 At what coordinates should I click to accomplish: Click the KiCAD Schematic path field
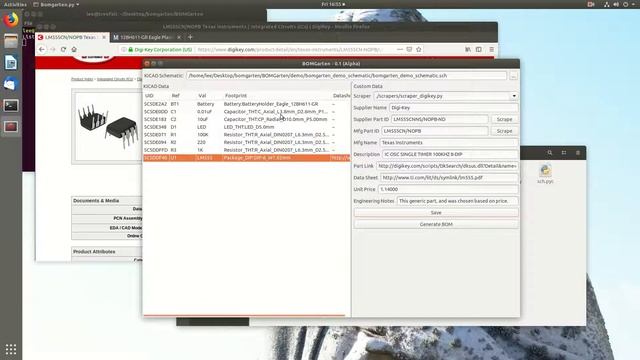pyautogui.click(x=346, y=76)
